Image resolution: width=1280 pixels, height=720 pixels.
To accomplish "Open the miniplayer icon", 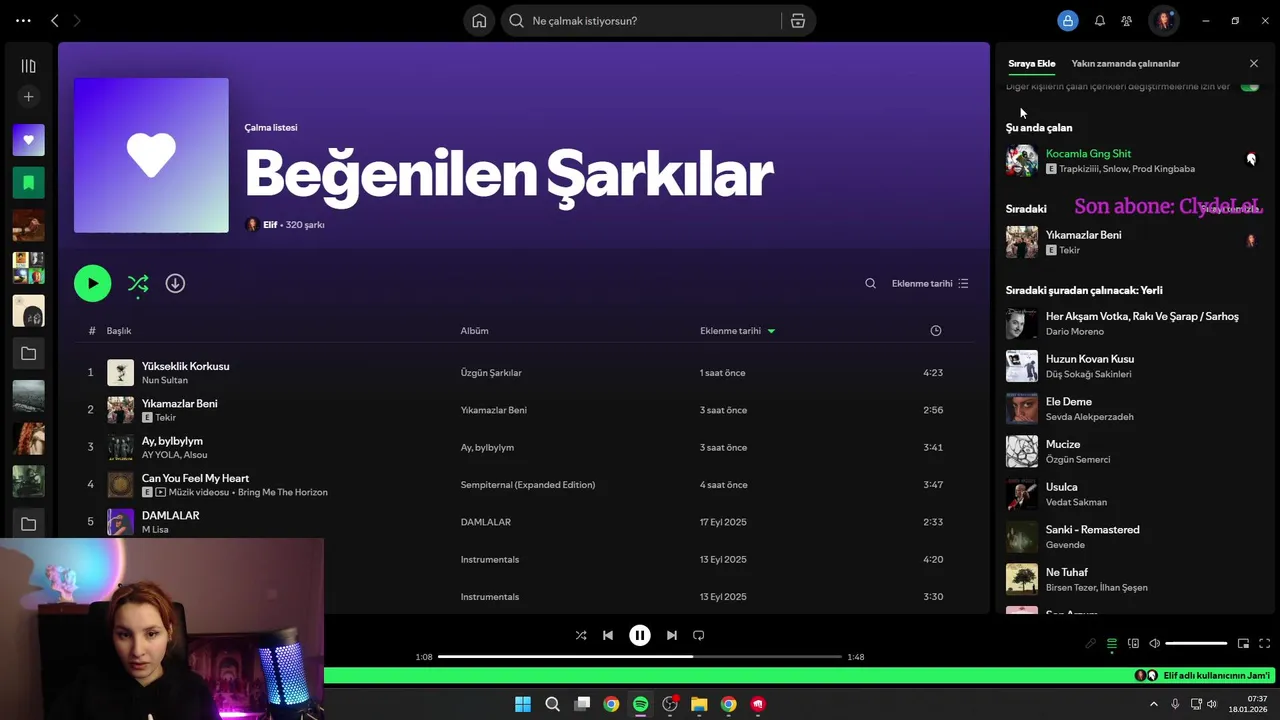I will [1243, 644].
